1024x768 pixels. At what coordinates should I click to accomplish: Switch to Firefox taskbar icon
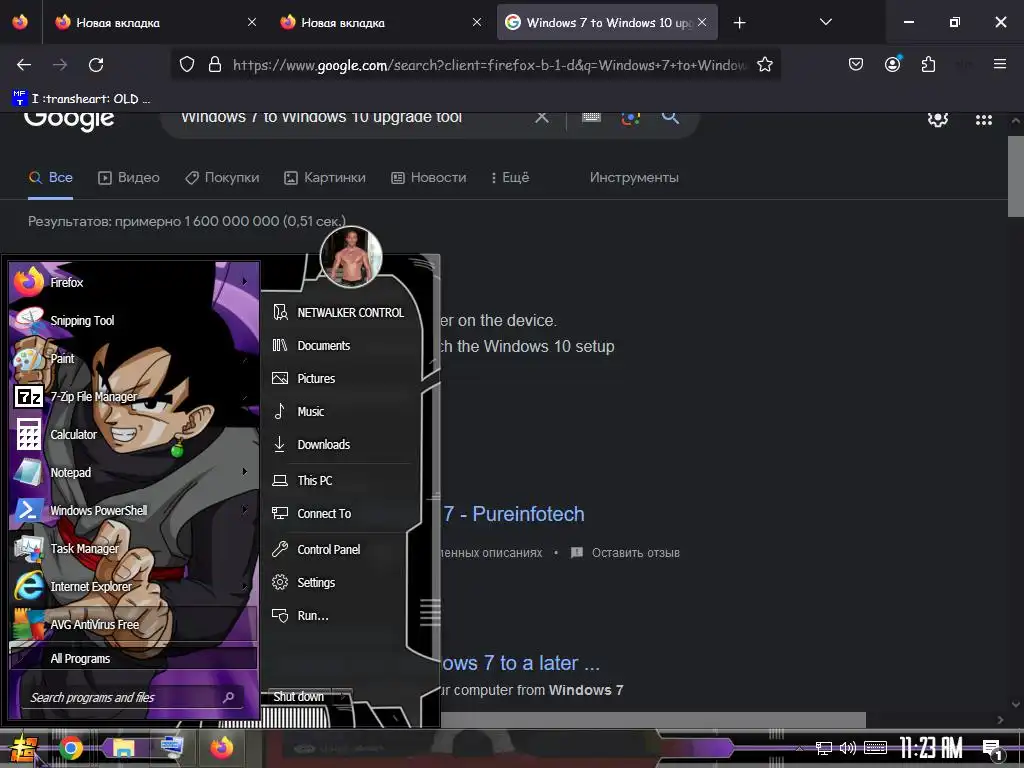coord(221,748)
